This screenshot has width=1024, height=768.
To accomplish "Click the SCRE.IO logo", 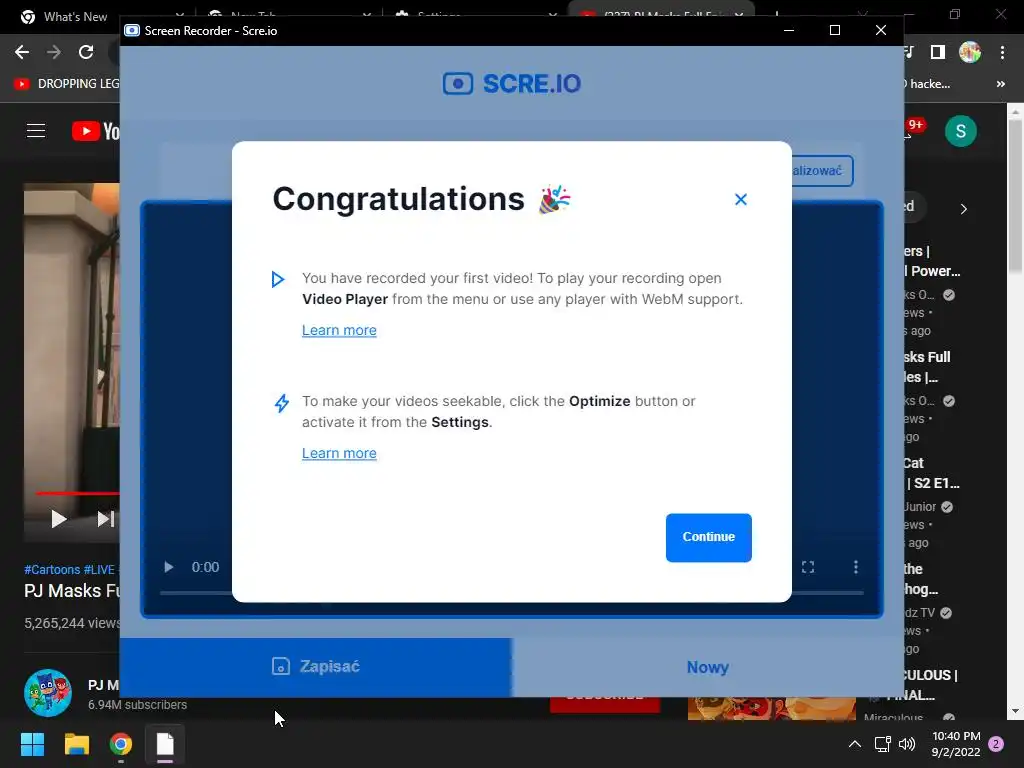I will pyautogui.click(x=512, y=84).
